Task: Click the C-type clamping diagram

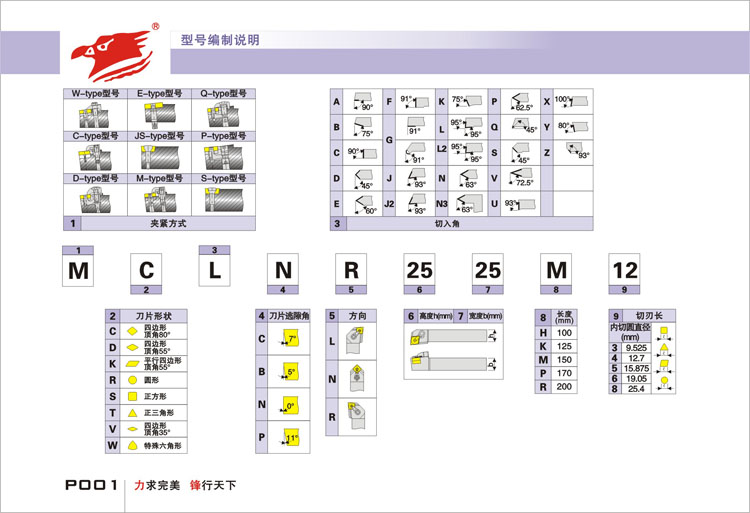Action: pos(95,157)
